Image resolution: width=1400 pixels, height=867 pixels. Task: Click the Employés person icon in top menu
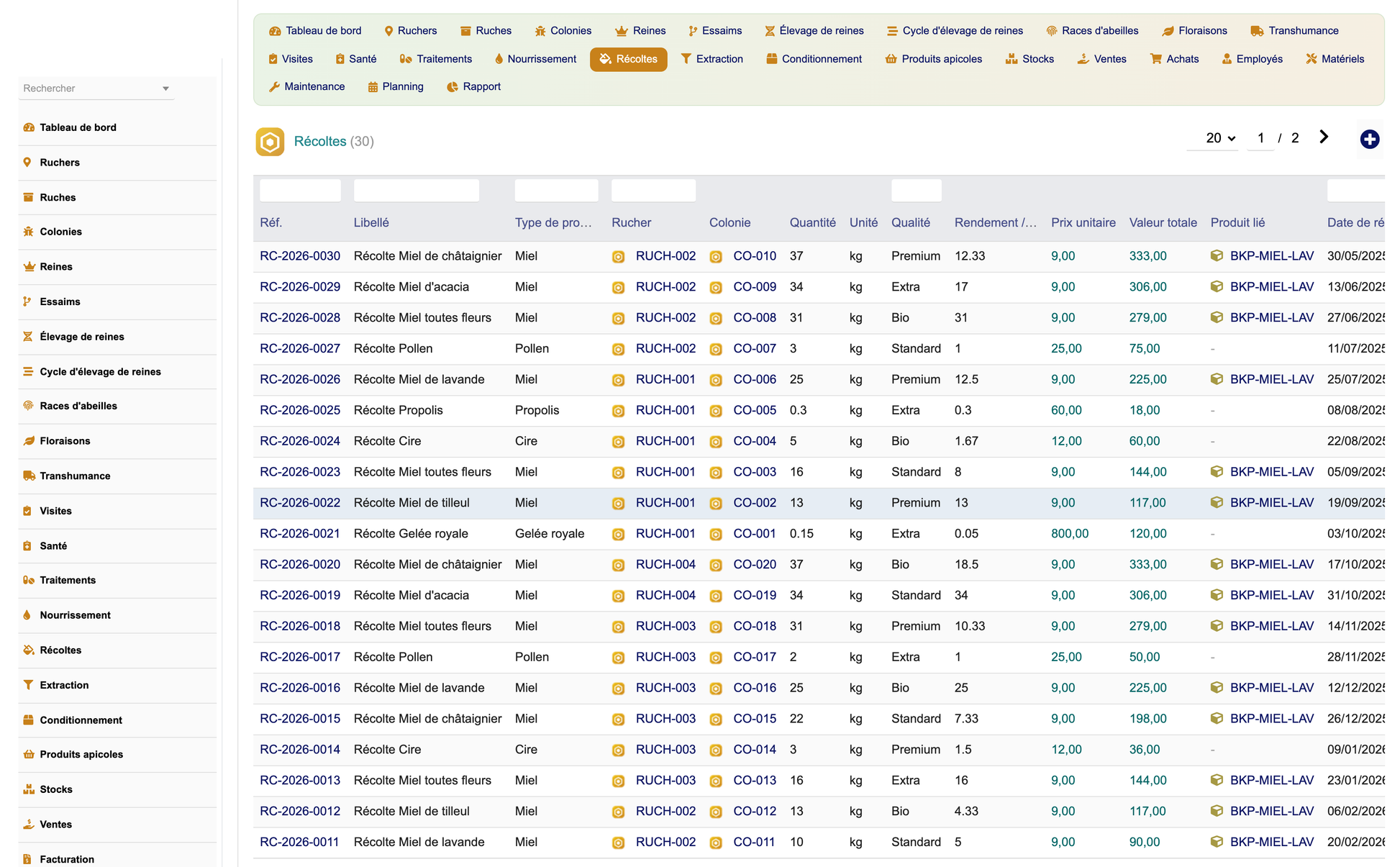pyautogui.click(x=1227, y=59)
